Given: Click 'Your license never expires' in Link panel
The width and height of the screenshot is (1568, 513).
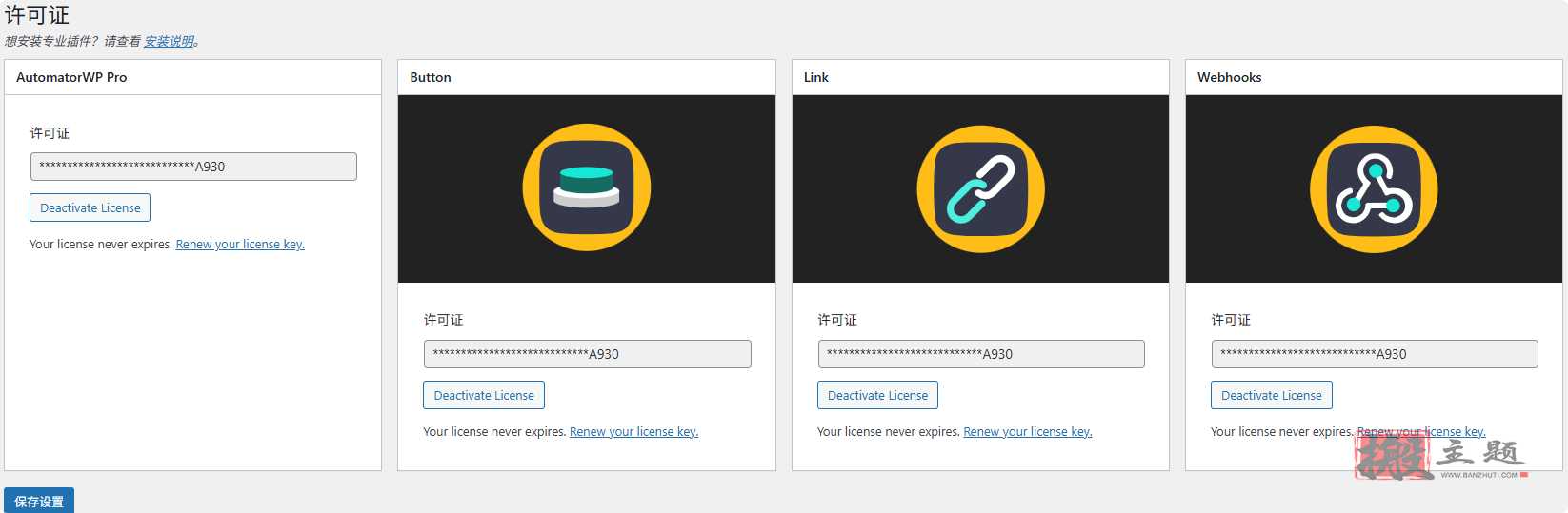Looking at the screenshot, I should (x=888, y=432).
